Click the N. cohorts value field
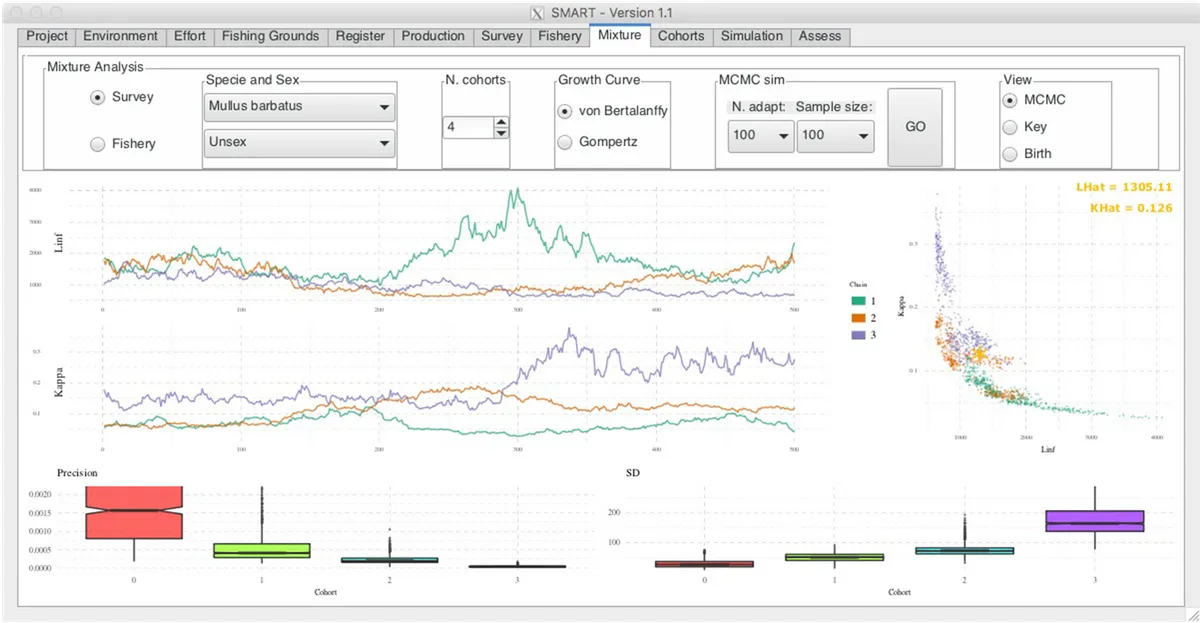1200x623 pixels. (468, 127)
